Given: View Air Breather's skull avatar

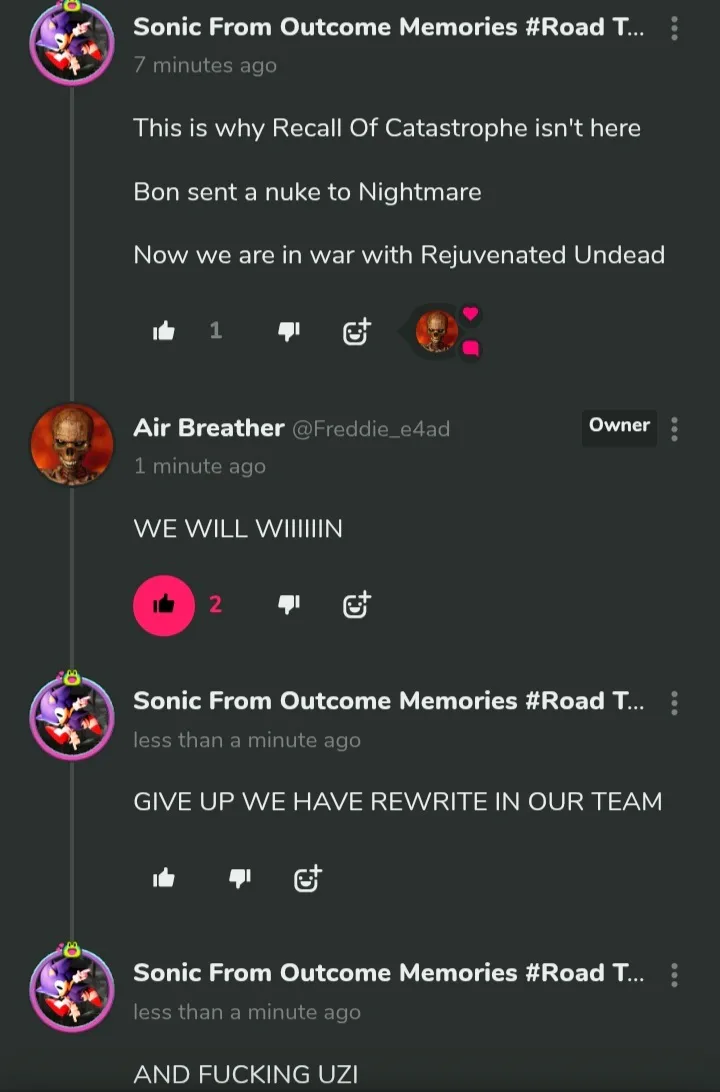Looking at the screenshot, I should [x=72, y=444].
